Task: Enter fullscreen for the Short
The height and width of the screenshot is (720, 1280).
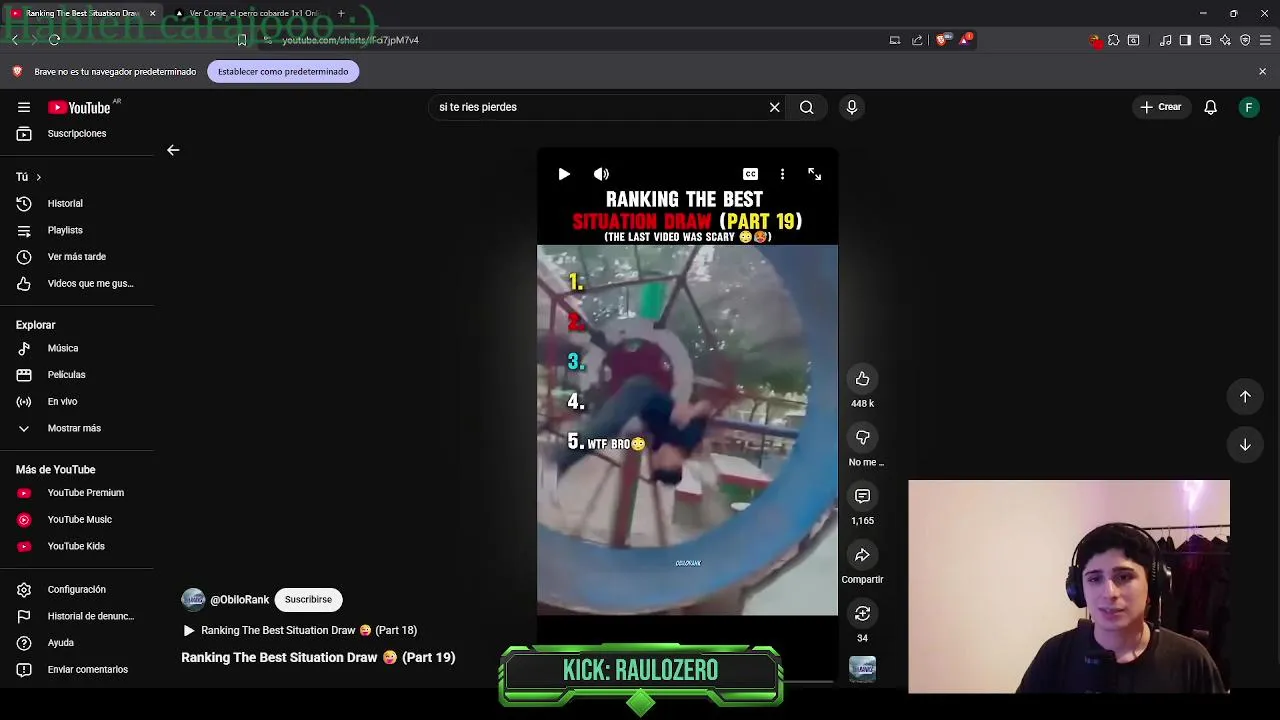Action: tap(815, 174)
